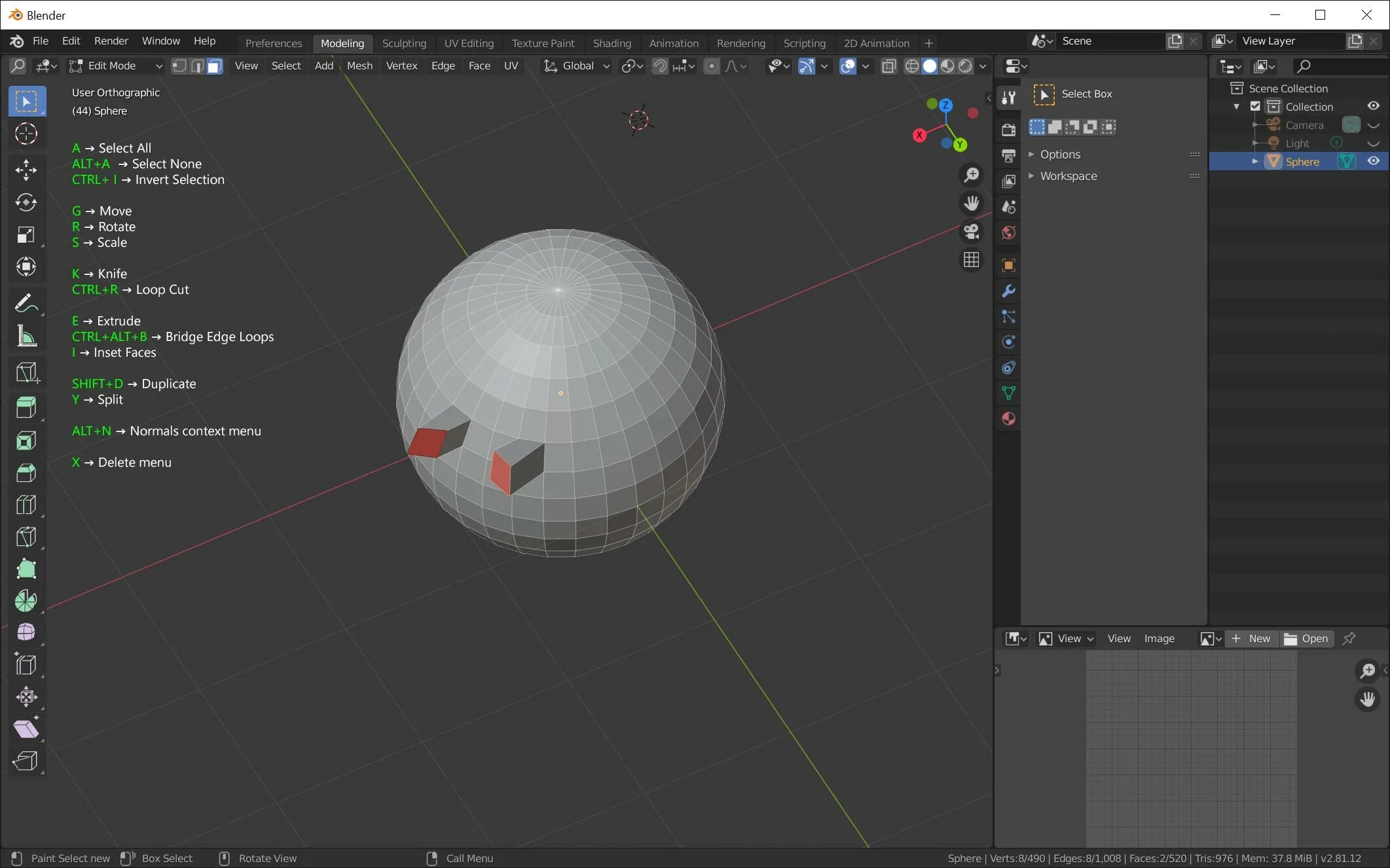Screen dimensions: 1390x868
Task: Open the Edit Mode dropdown
Action: point(115,65)
